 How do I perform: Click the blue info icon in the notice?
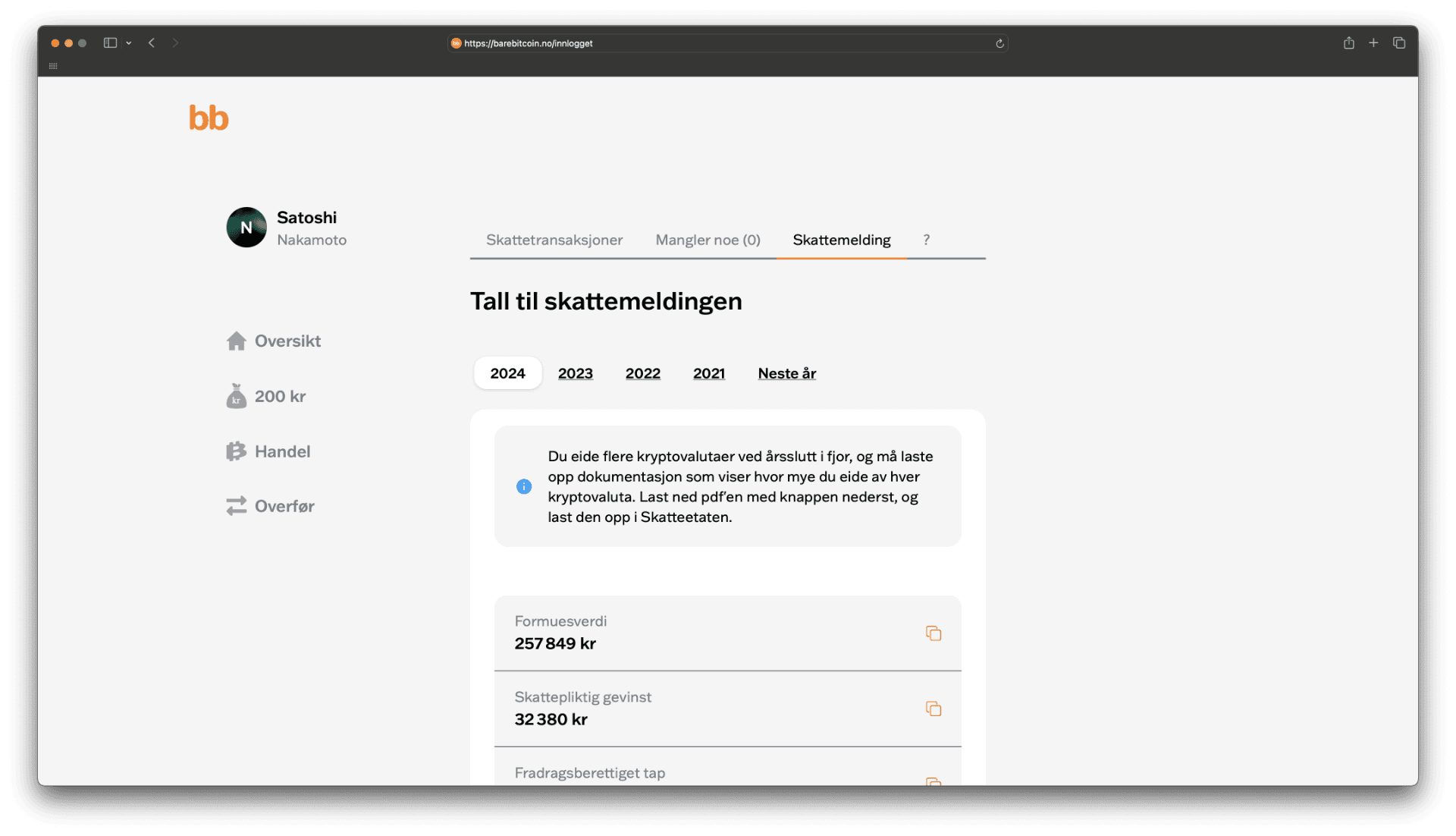click(x=524, y=486)
